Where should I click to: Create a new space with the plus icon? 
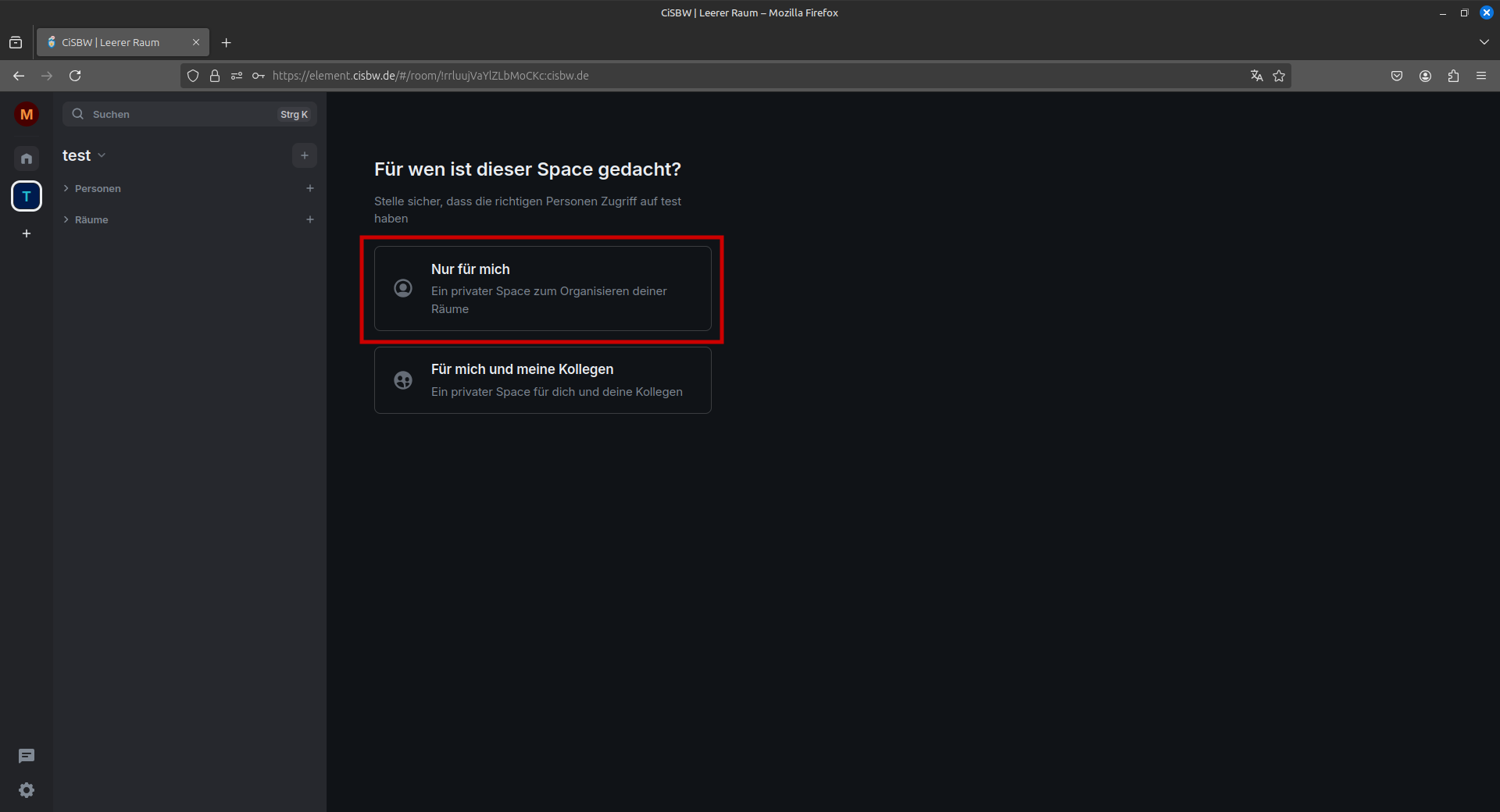tap(26, 233)
